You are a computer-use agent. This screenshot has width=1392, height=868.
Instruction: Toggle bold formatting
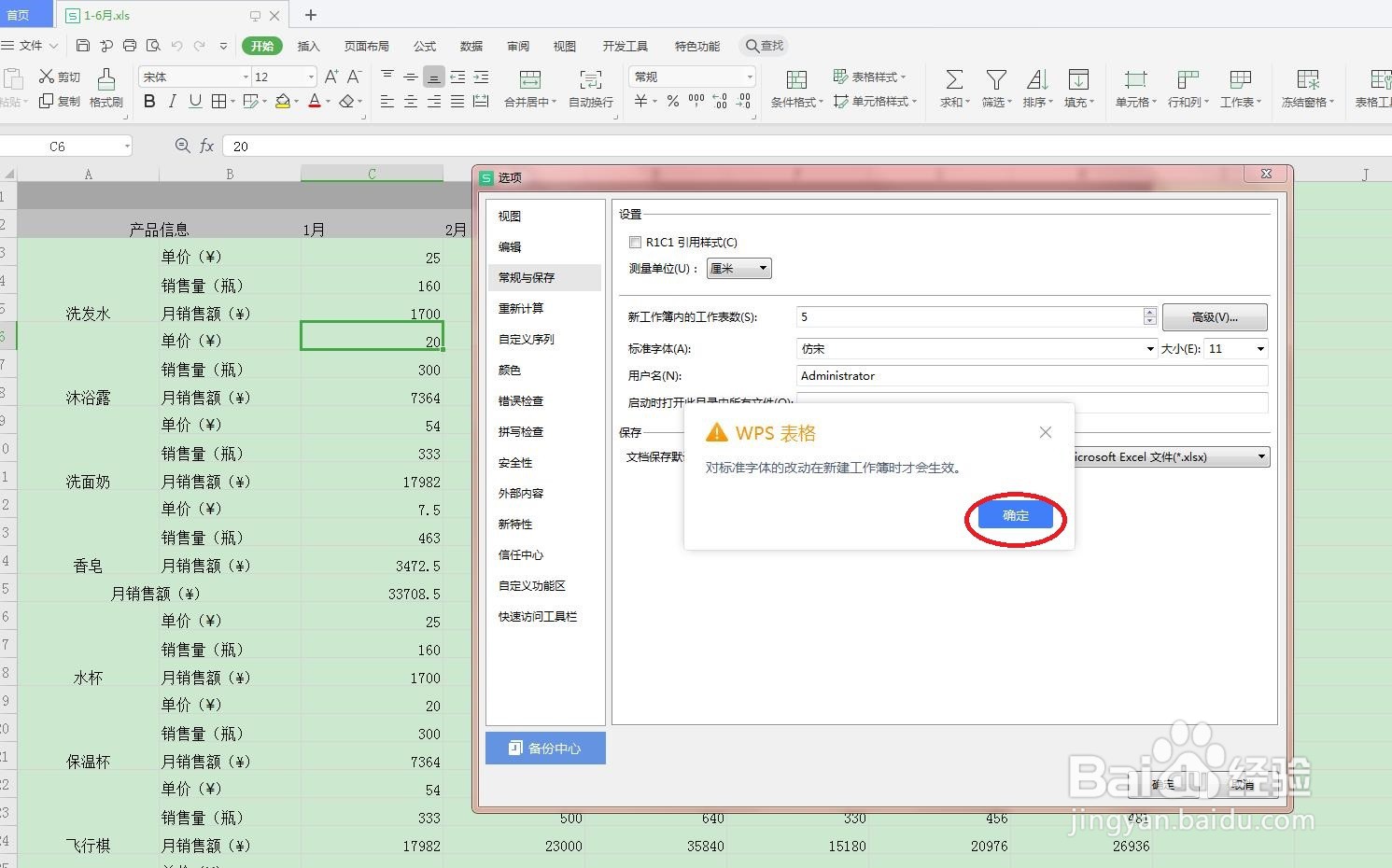point(148,102)
